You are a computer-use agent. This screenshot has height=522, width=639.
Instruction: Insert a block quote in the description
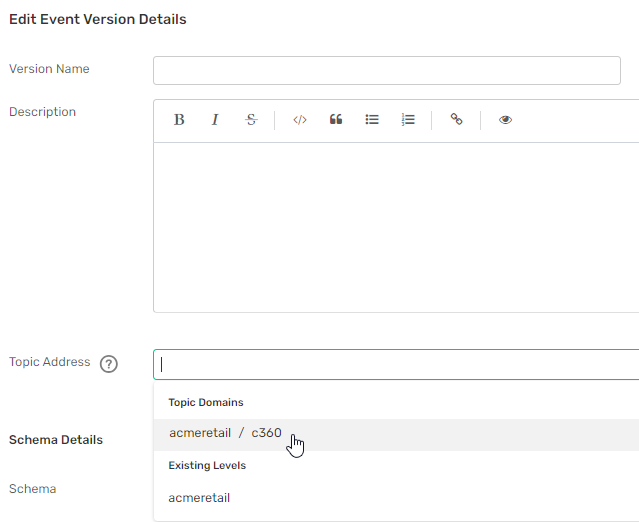(336, 120)
